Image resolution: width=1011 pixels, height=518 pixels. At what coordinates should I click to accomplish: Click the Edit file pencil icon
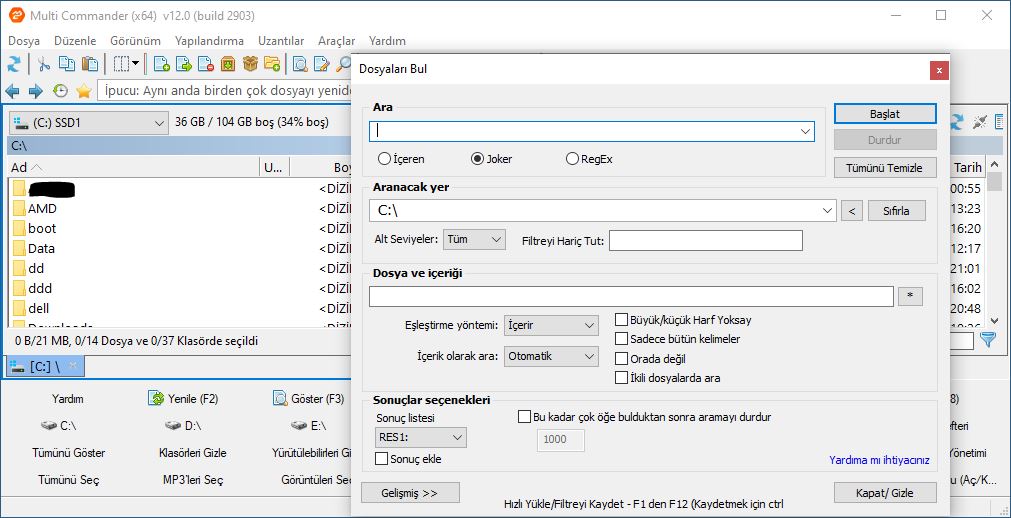321,64
